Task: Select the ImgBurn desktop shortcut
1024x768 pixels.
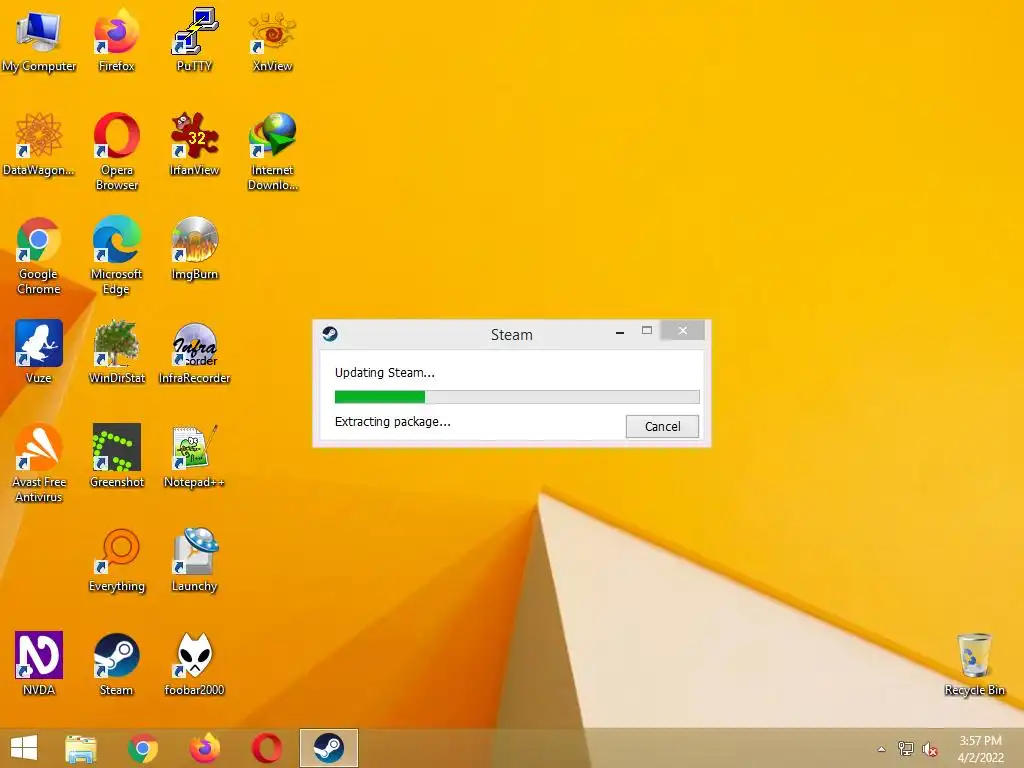Action: pyautogui.click(x=194, y=248)
